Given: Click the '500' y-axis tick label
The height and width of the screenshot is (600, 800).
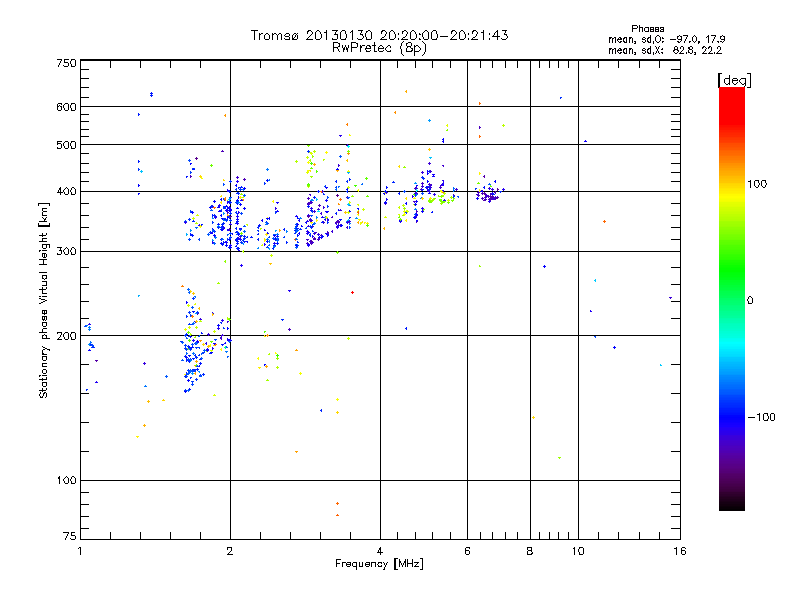Looking at the screenshot, I should pyautogui.click(x=66, y=145).
